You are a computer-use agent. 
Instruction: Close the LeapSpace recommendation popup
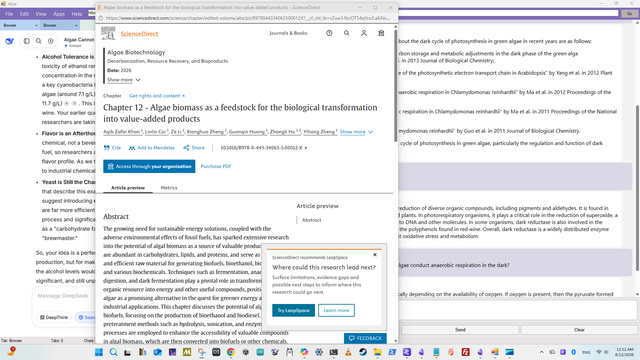click(375, 255)
